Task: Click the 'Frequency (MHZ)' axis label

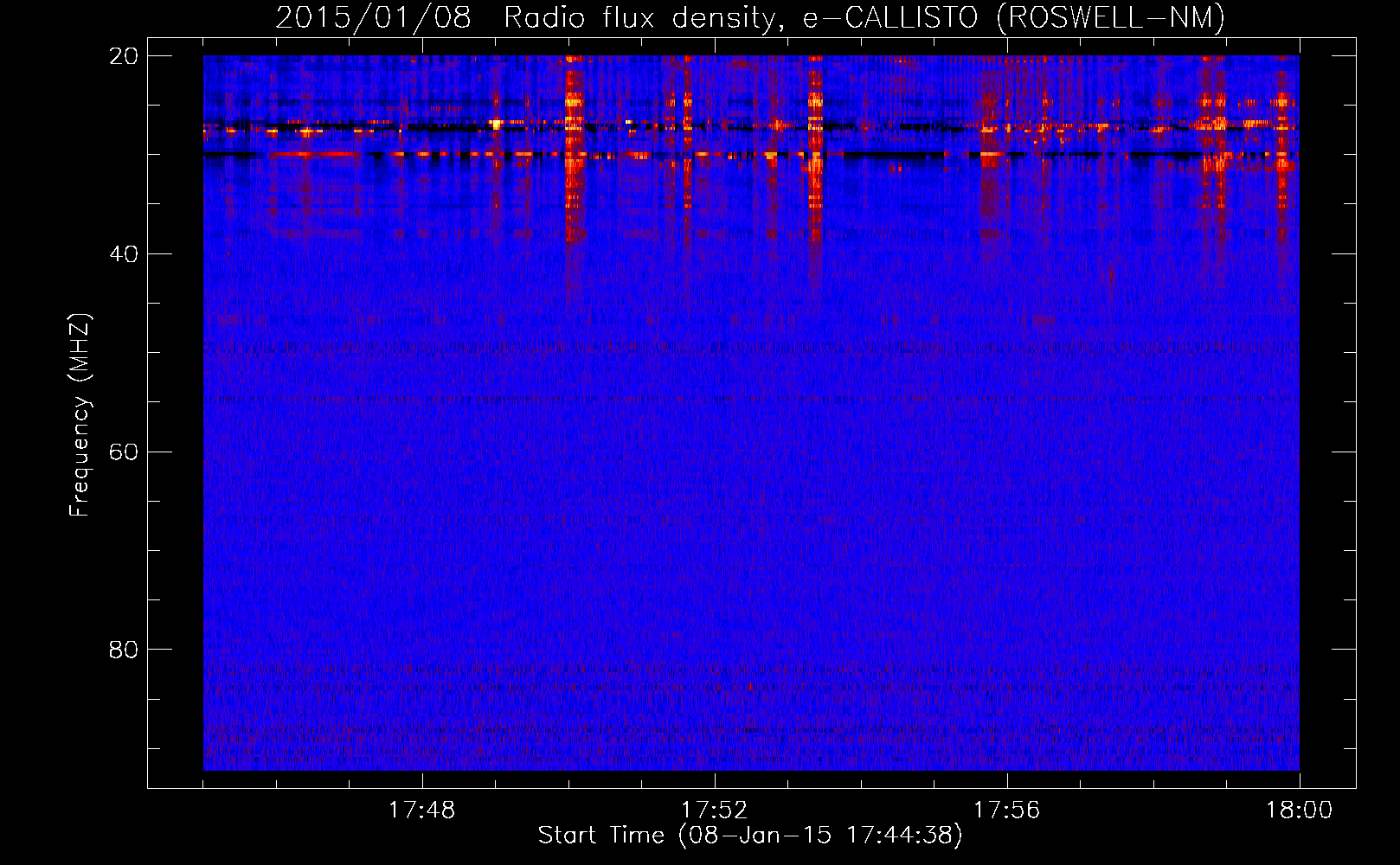Action: pyautogui.click(x=80, y=415)
